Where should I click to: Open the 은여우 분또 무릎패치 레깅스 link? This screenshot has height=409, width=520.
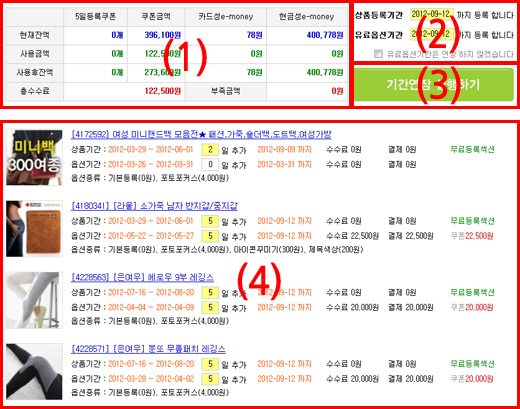click(x=148, y=349)
